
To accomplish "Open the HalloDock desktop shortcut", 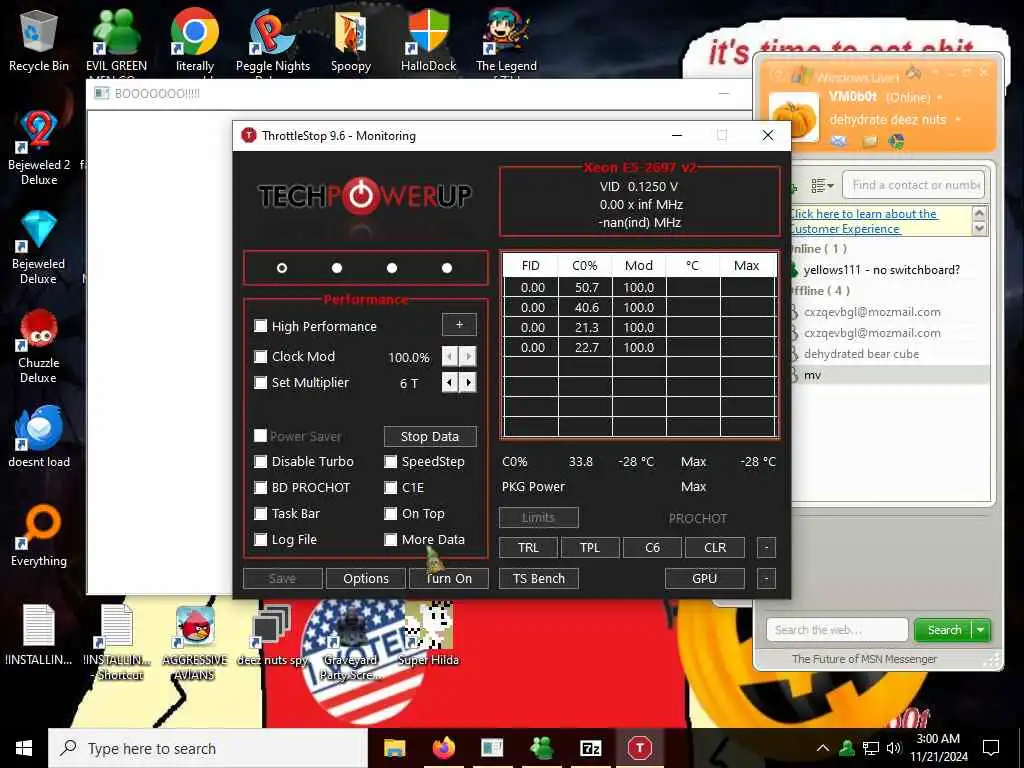I will pyautogui.click(x=428, y=40).
